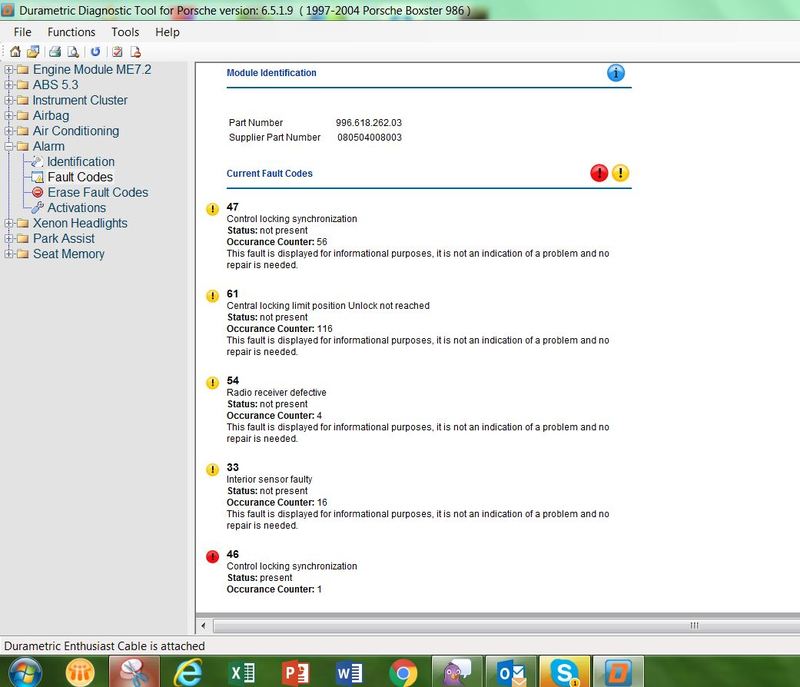
Task: Expand the Instrument Cluster tree node
Action: [9, 100]
